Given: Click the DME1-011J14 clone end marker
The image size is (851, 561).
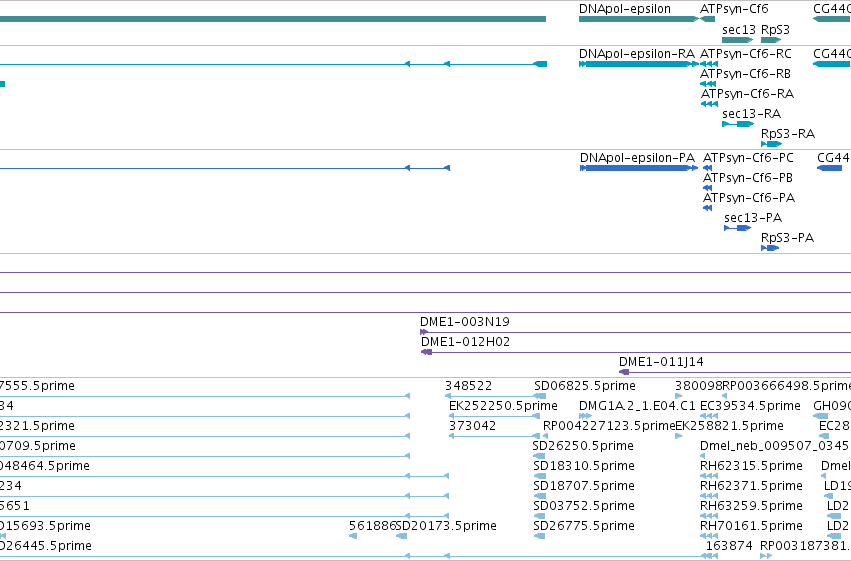Looking at the screenshot, I should point(624,372).
